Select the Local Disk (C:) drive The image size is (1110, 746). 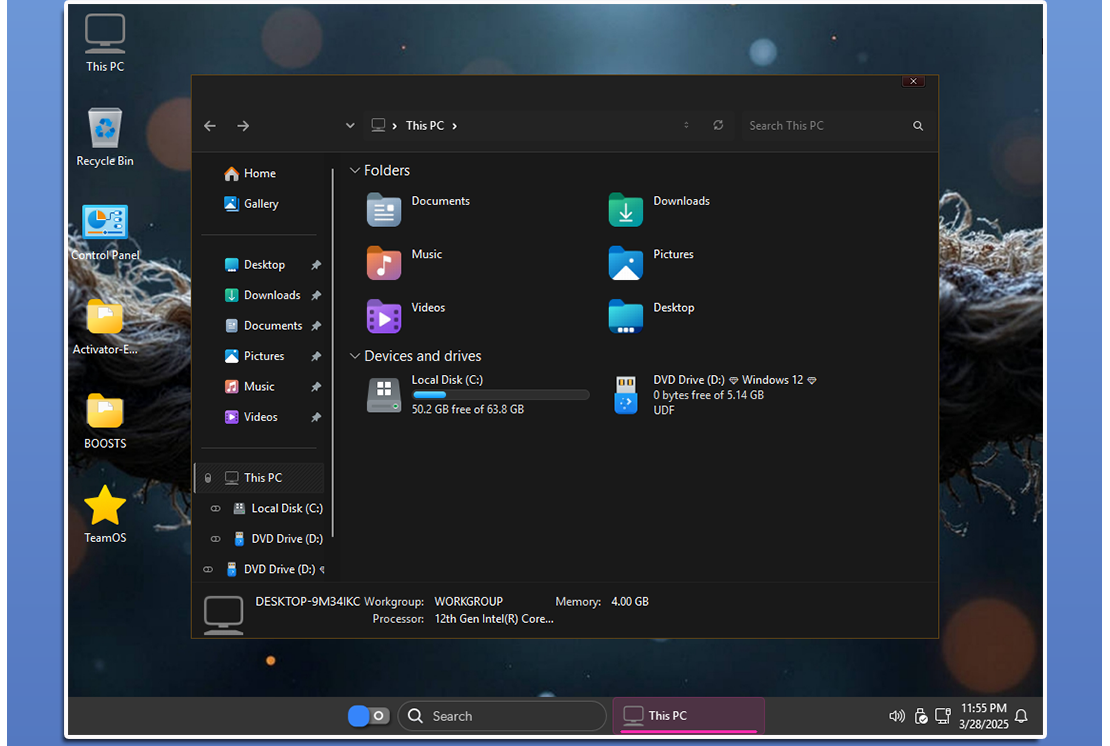[384, 395]
